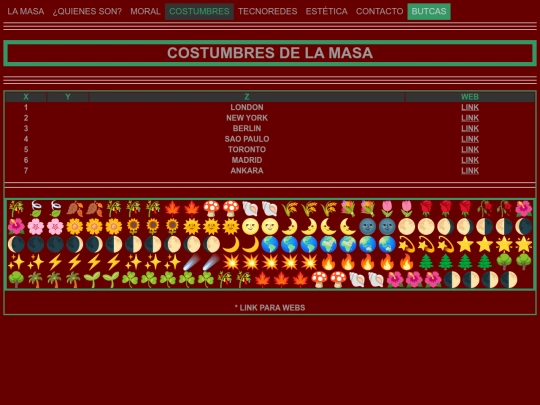This screenshot has width=540, height=405.
Task: Open the TORONTO row LINK
Action: click(x=470, y=149)
